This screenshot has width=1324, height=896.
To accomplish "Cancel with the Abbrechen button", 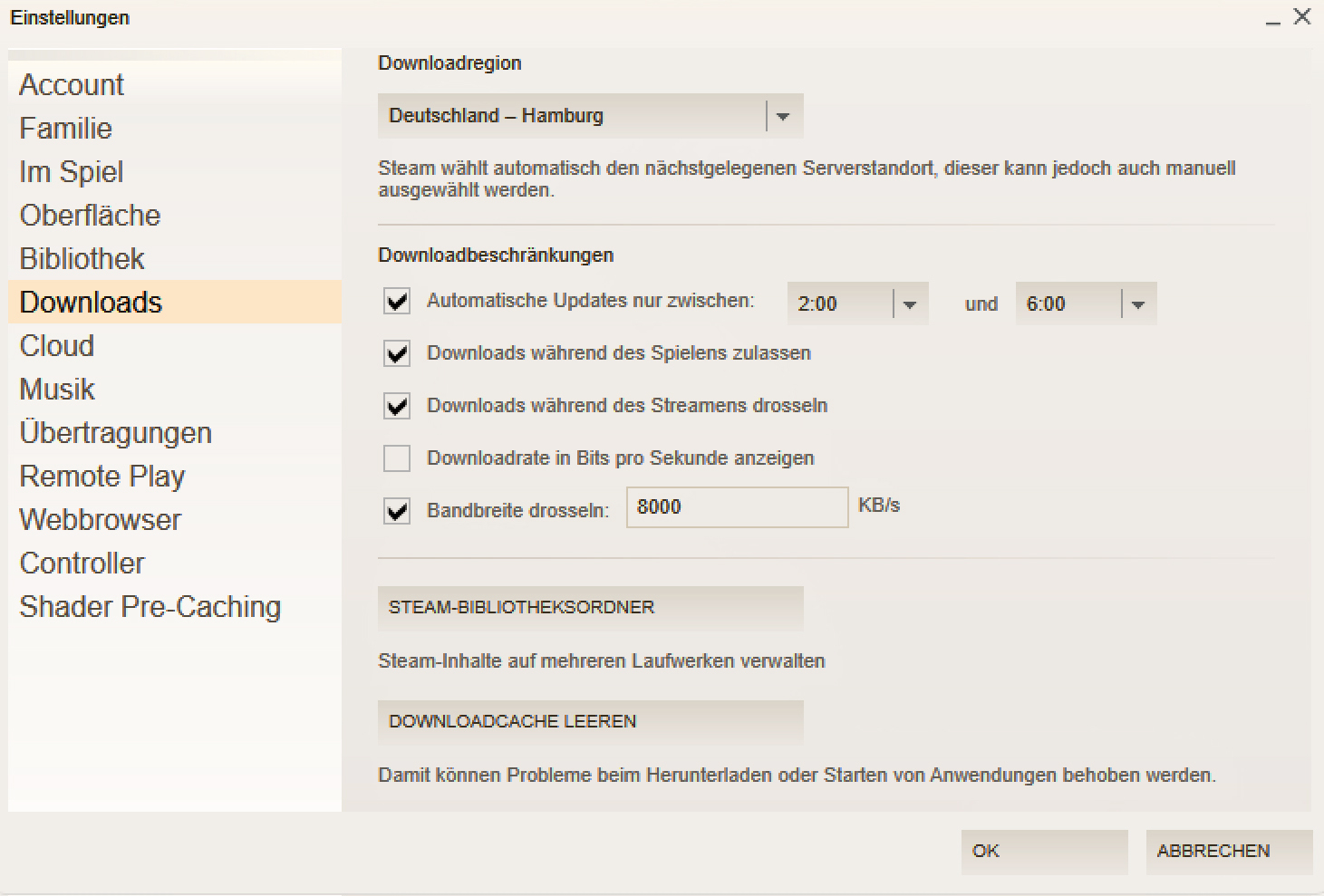I will (1228, 852).
